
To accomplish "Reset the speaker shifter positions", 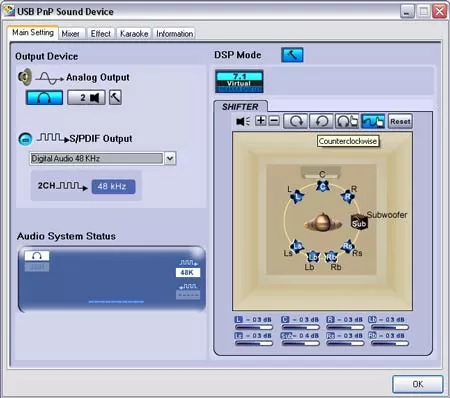I will (400, 121).
